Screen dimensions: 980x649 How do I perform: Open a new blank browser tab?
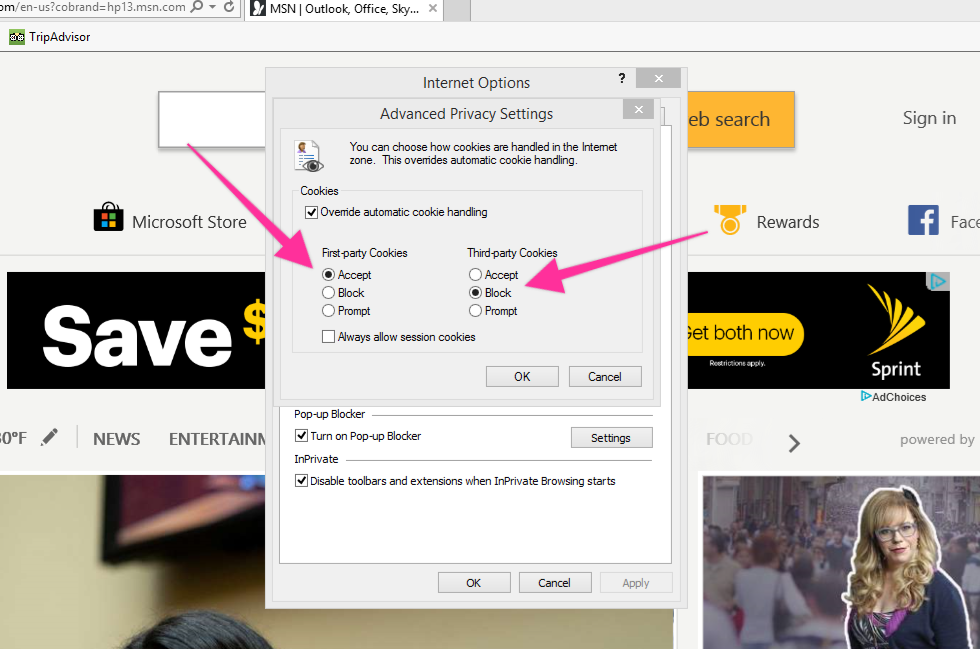tap(457, 10)
